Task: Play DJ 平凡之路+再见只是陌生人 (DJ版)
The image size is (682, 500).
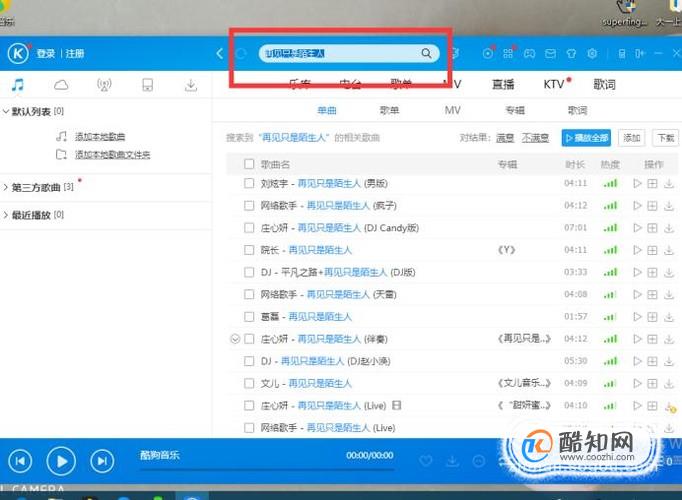Action: point(638,272)
